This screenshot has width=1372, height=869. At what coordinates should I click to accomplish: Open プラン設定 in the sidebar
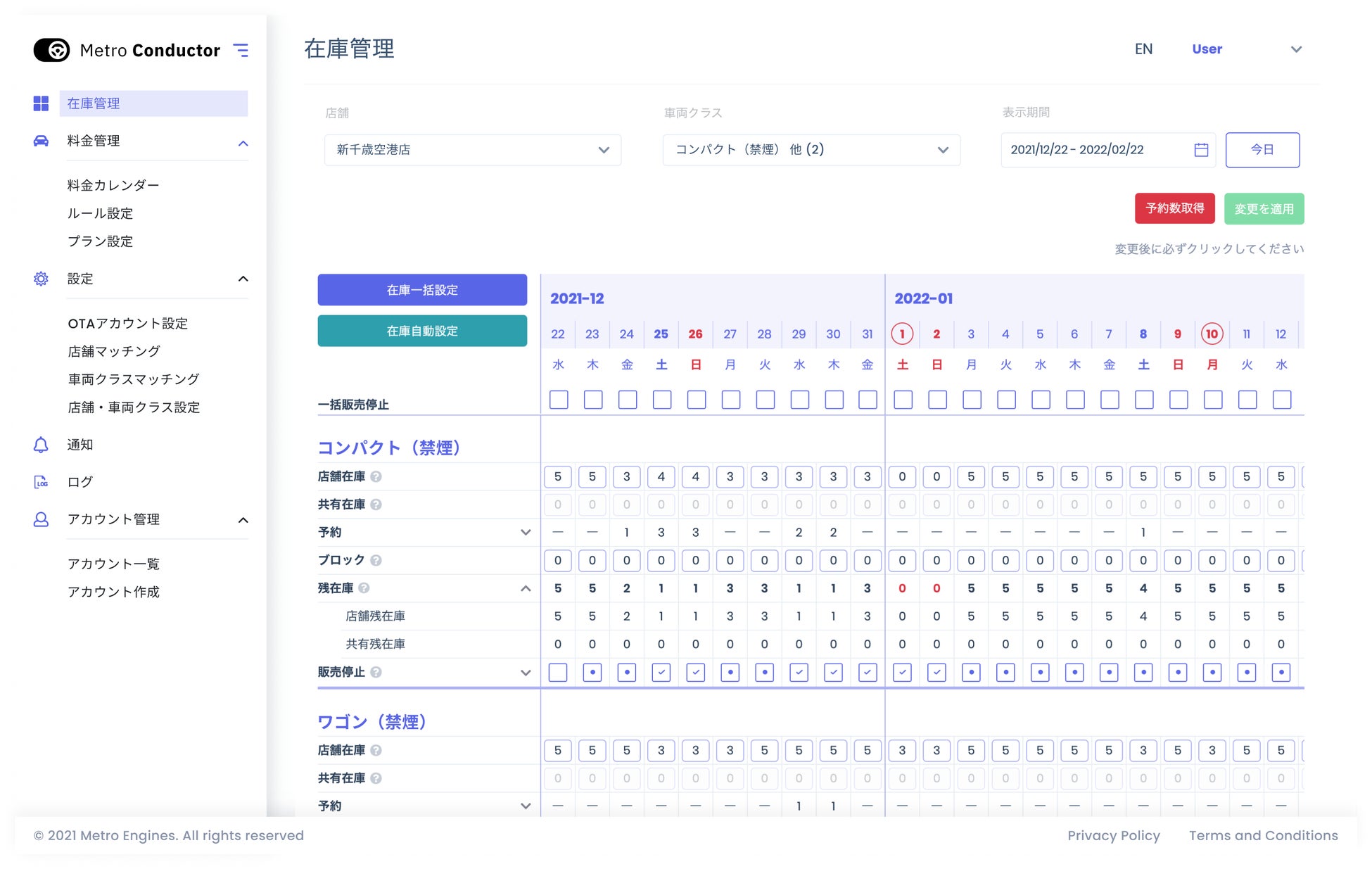[x=100, y=241]
